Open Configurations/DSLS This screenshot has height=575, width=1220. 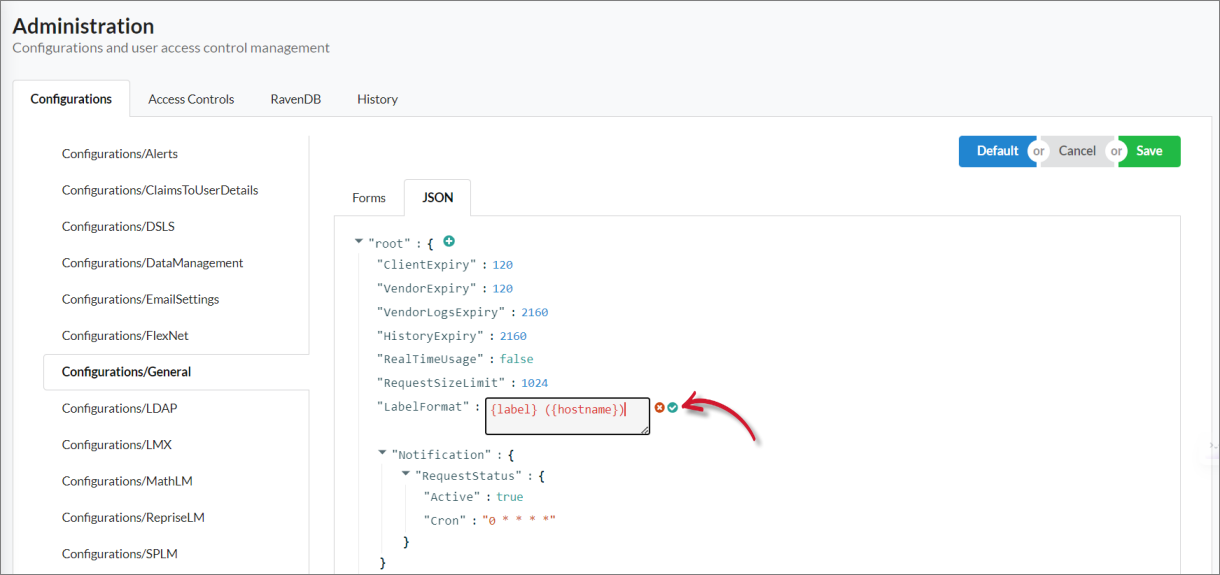pyautogui.click(x=118, y=226)
